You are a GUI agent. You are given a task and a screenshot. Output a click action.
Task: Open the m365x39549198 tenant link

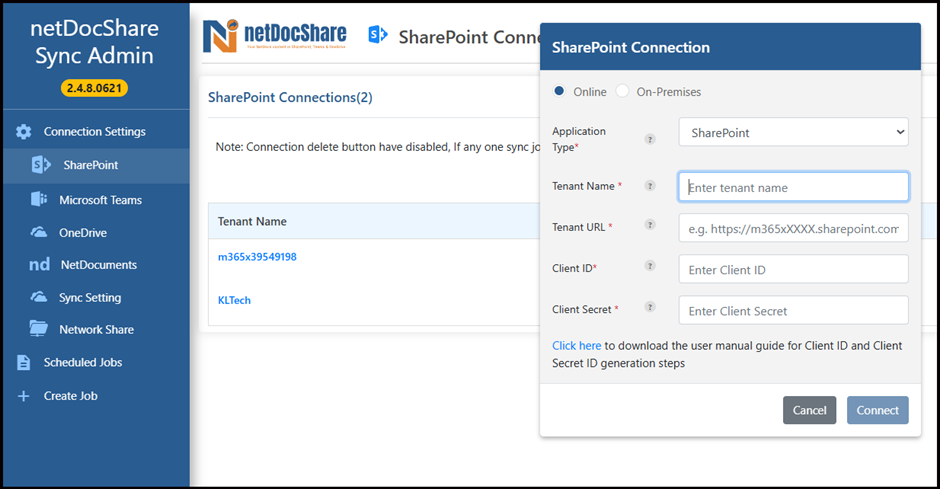(x=257, y=256)
